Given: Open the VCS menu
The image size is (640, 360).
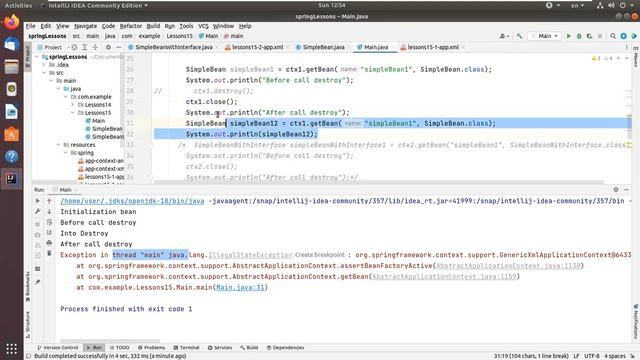Looking at the screenshot, I should [x=203, y=26].
